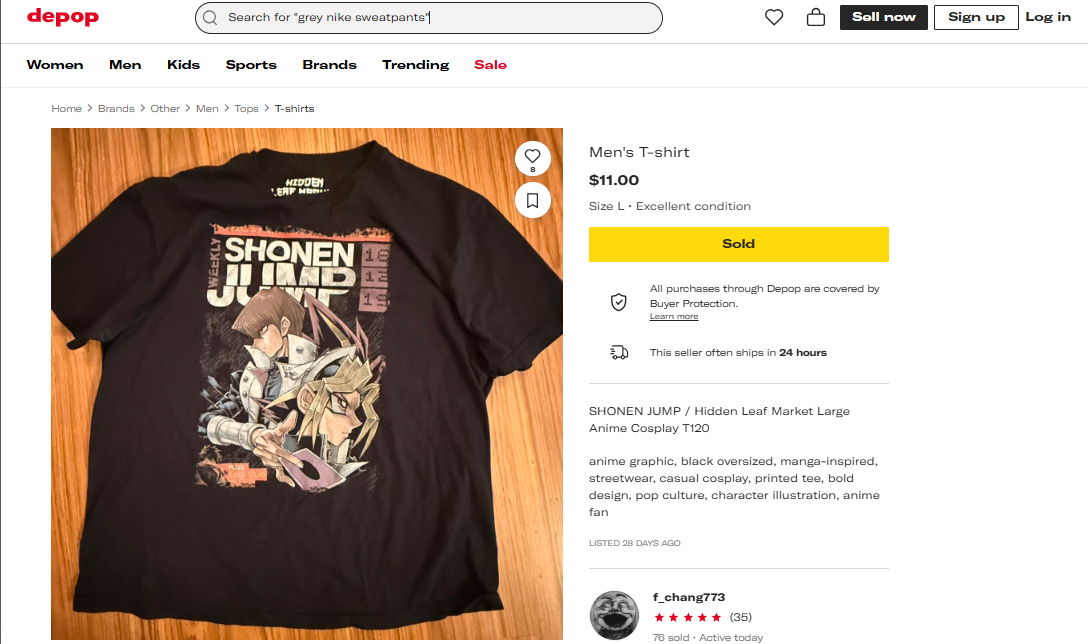Click the Sign up button
This screenshot has width=1088, height=644.
[976, 17]
